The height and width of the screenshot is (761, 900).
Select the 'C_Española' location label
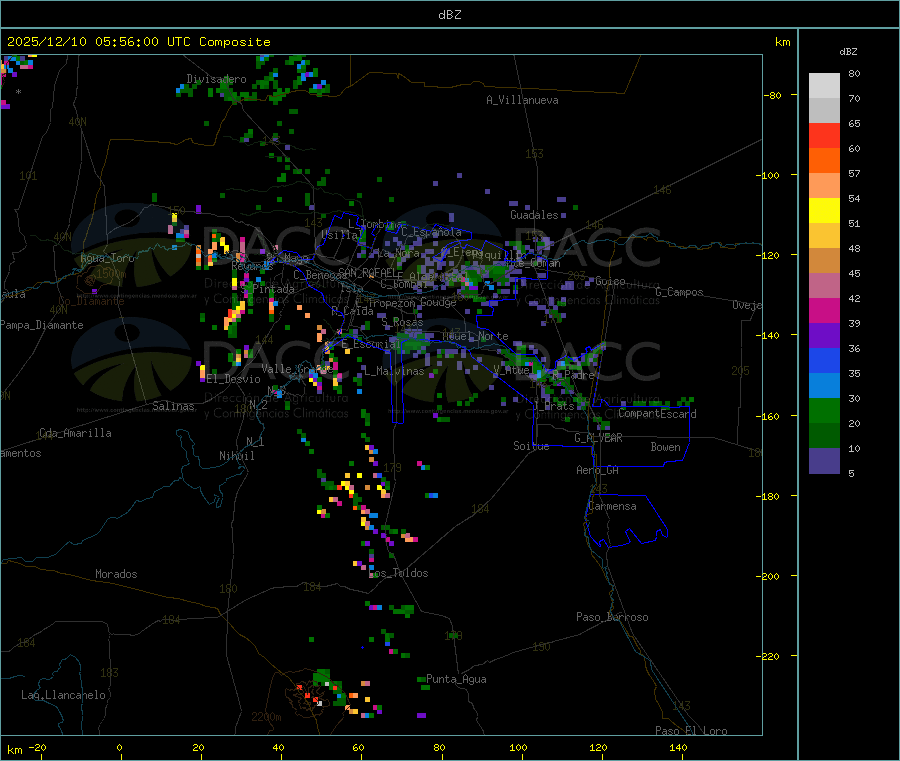pyautogui.click(x=431, y=232)
